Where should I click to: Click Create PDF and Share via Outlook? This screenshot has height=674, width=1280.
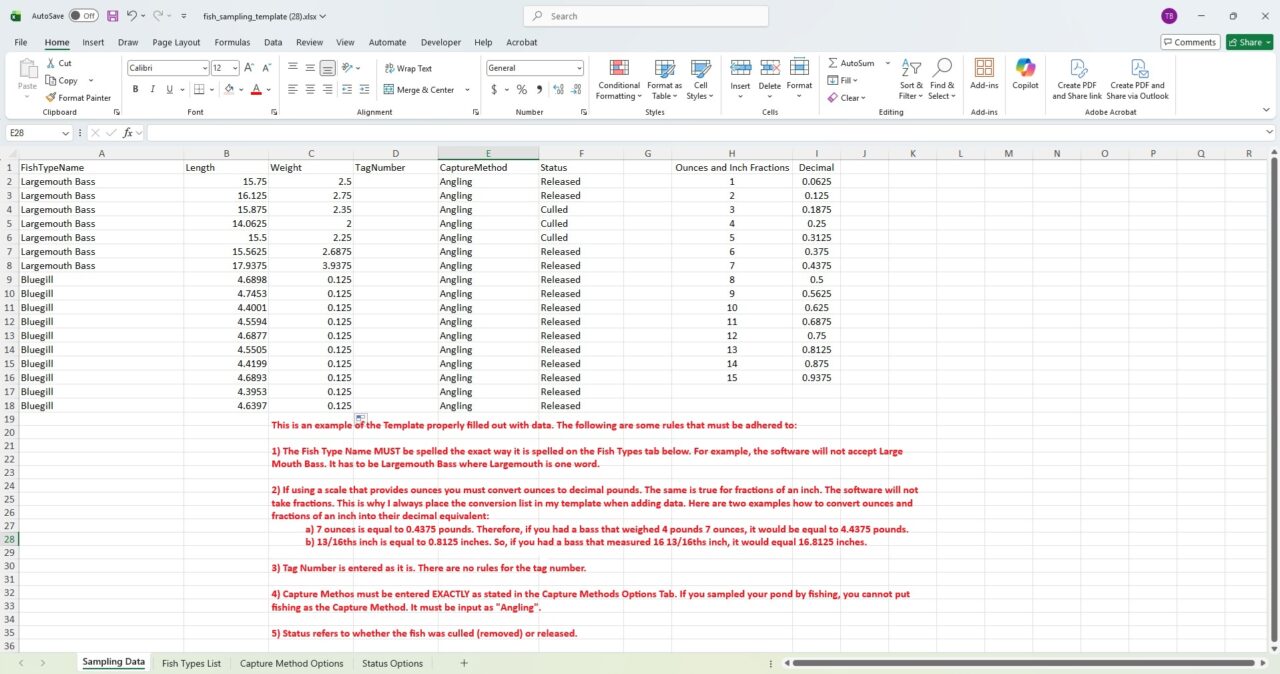1137,80
